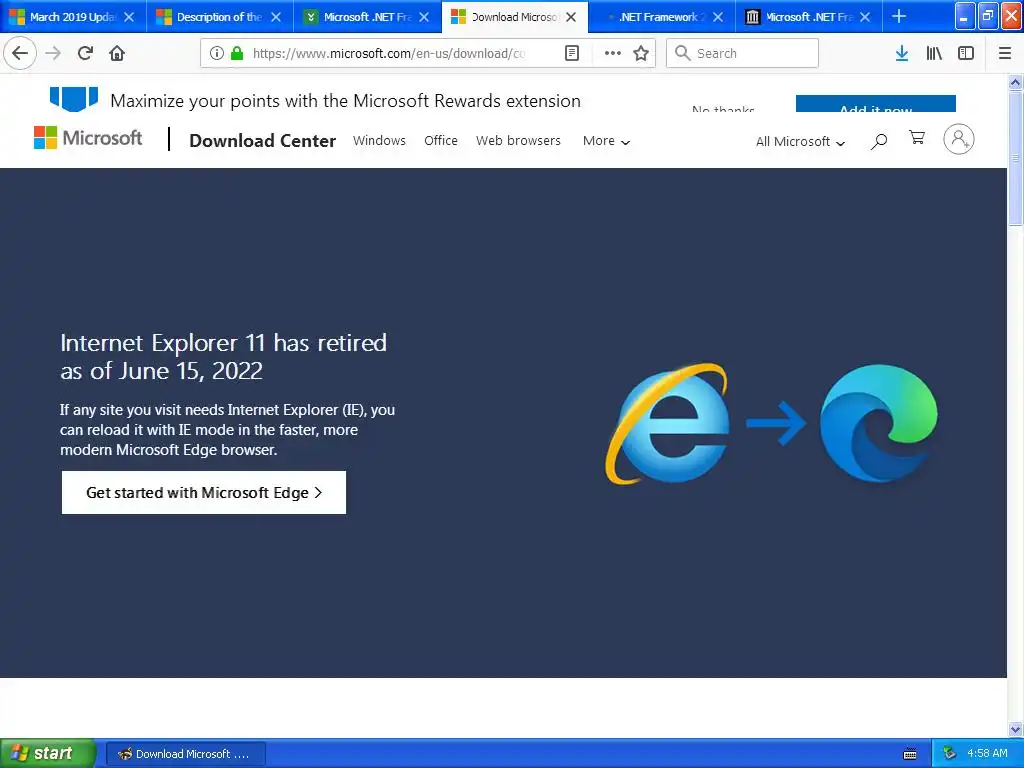Screen dimensions: 1024x768
Task: Click Get started with Microsoft Edge
Action: click(204, 492)
